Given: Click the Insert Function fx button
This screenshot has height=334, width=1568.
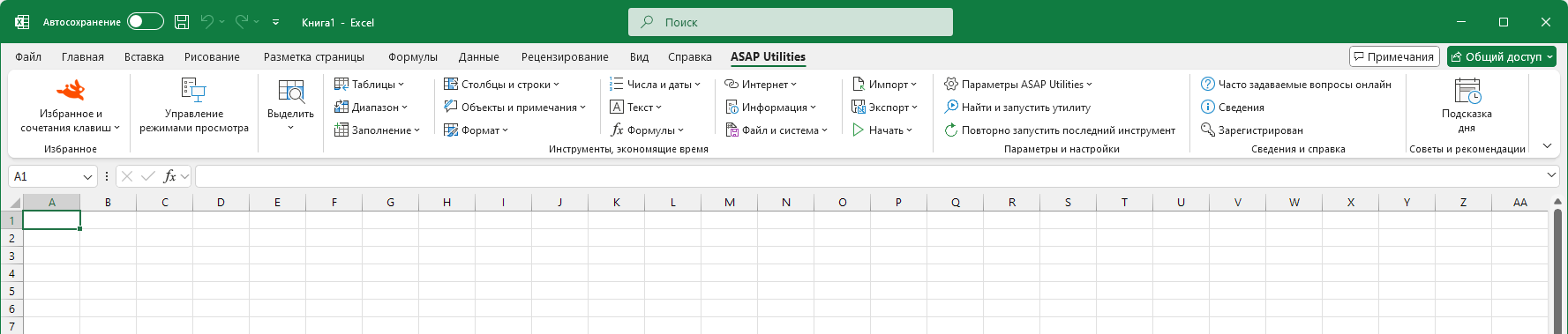Looking at the screenshot, I should 170,176.
